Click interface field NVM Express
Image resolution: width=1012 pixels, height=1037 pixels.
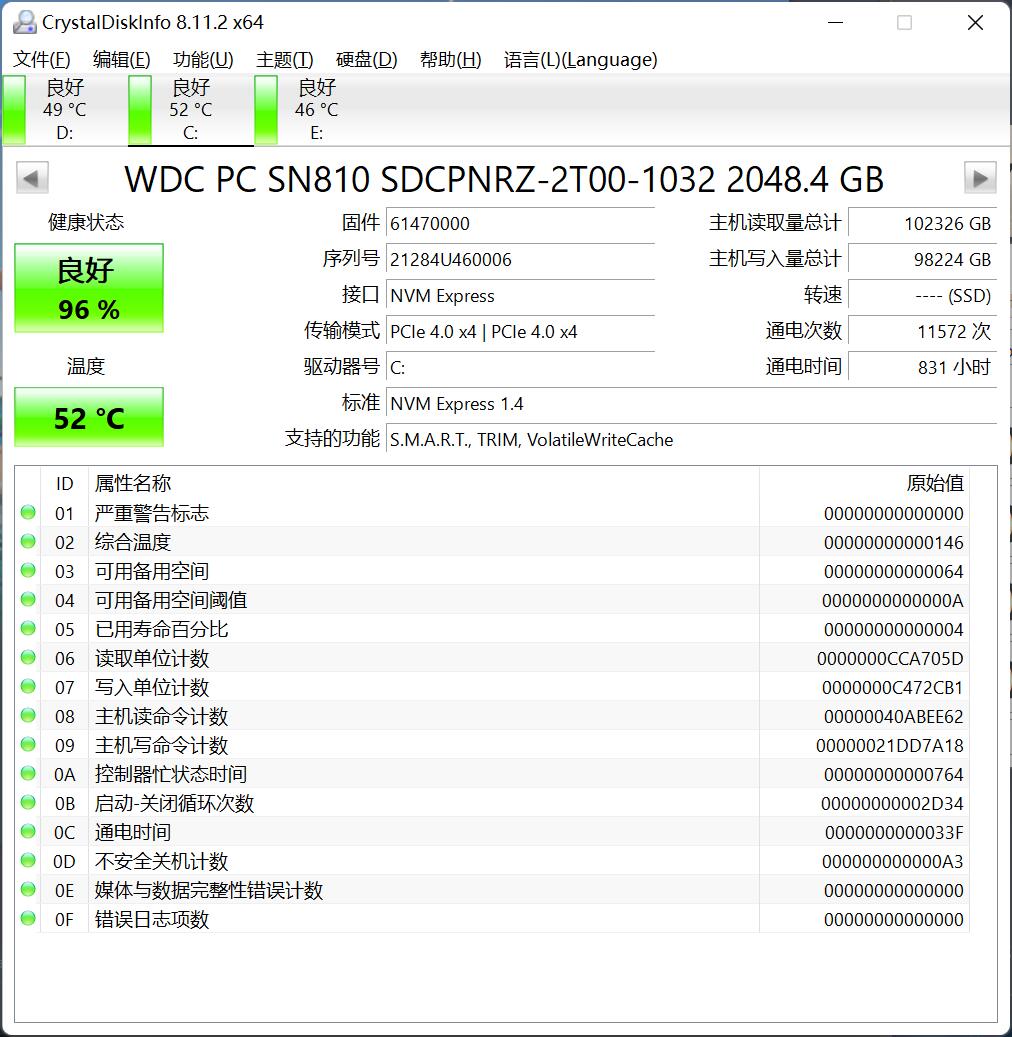tap(520, 296)
